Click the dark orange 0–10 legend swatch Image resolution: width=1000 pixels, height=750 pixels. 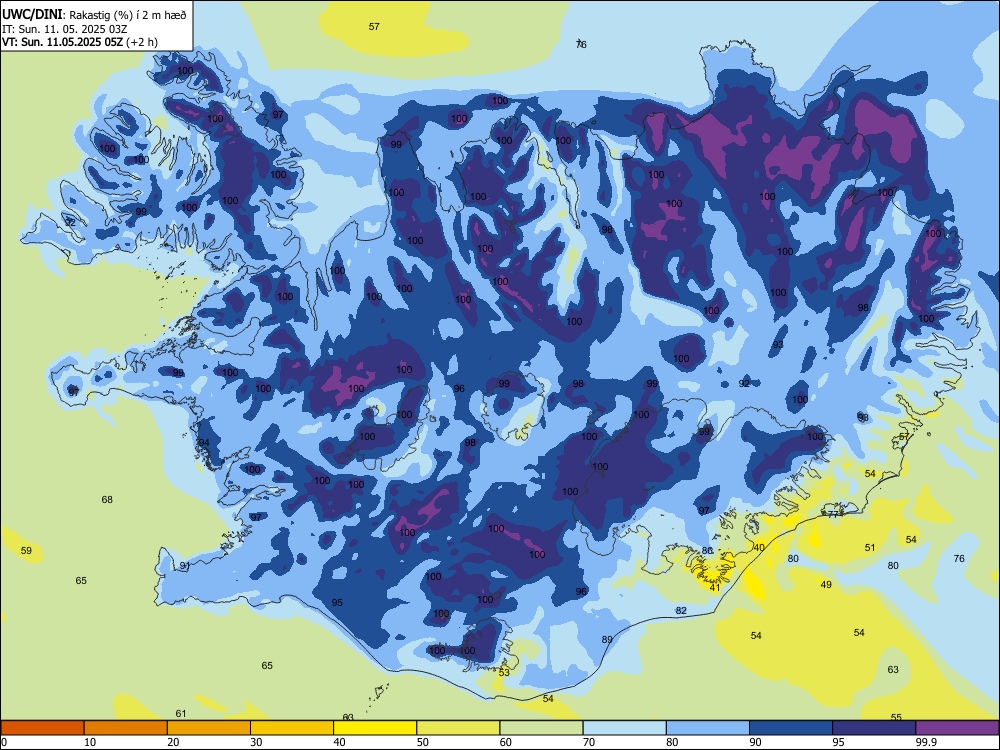pos(43,728)
